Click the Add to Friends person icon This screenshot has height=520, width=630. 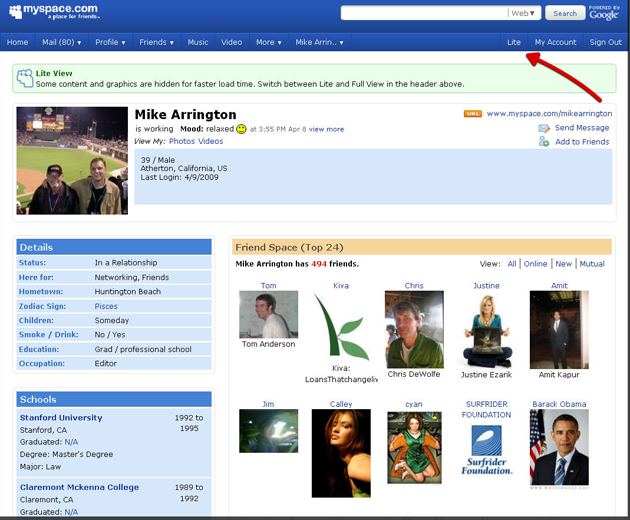544,141
